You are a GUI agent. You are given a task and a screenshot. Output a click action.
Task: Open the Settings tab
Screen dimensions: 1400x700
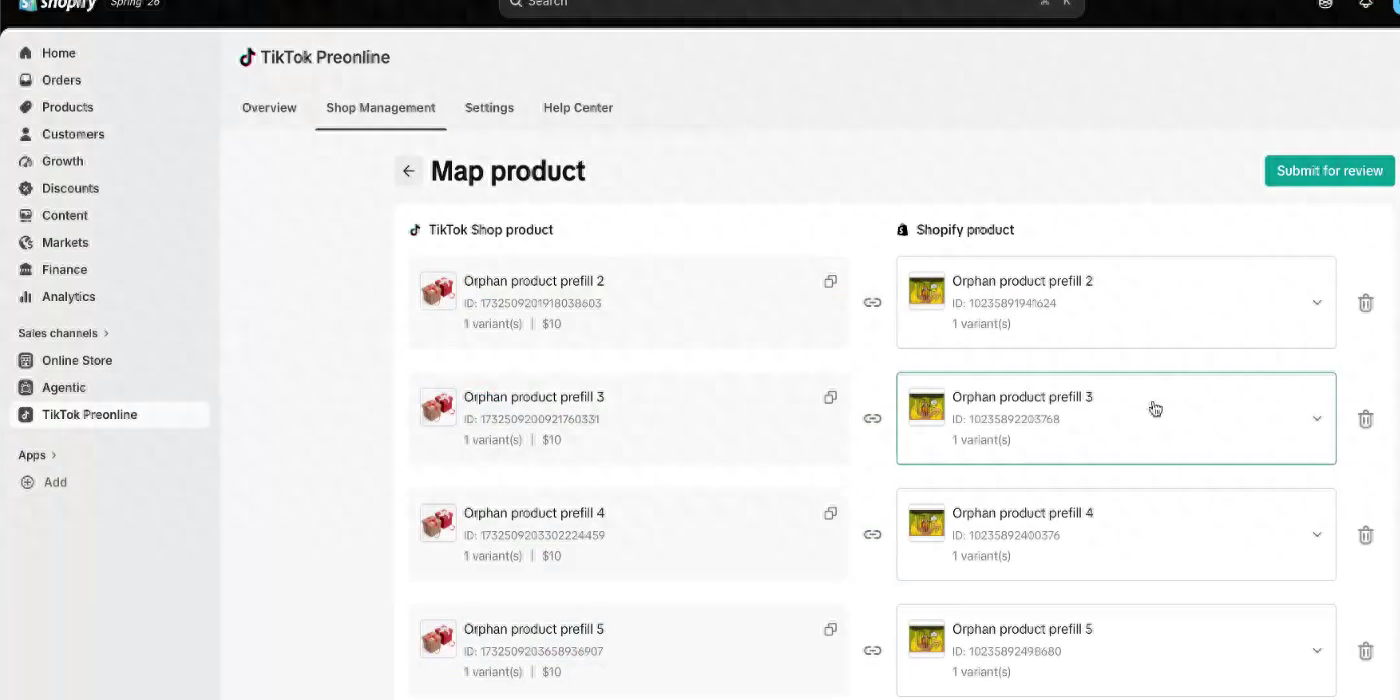click(489, 108)
